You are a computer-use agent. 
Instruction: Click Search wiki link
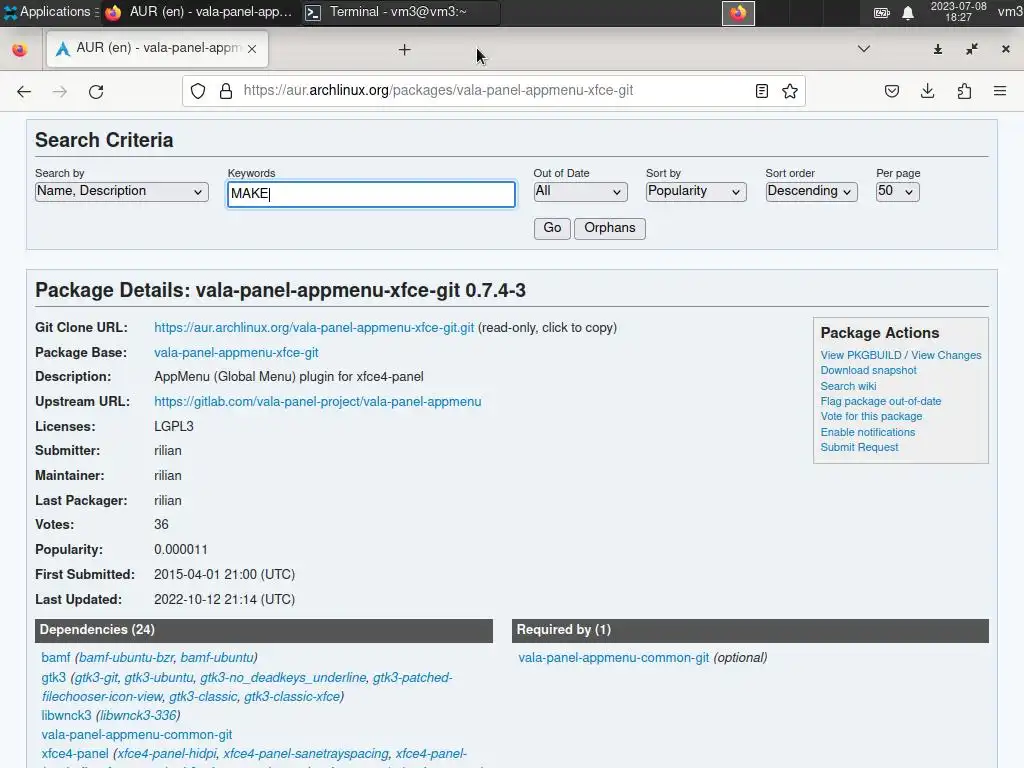(x=848, y=386)
